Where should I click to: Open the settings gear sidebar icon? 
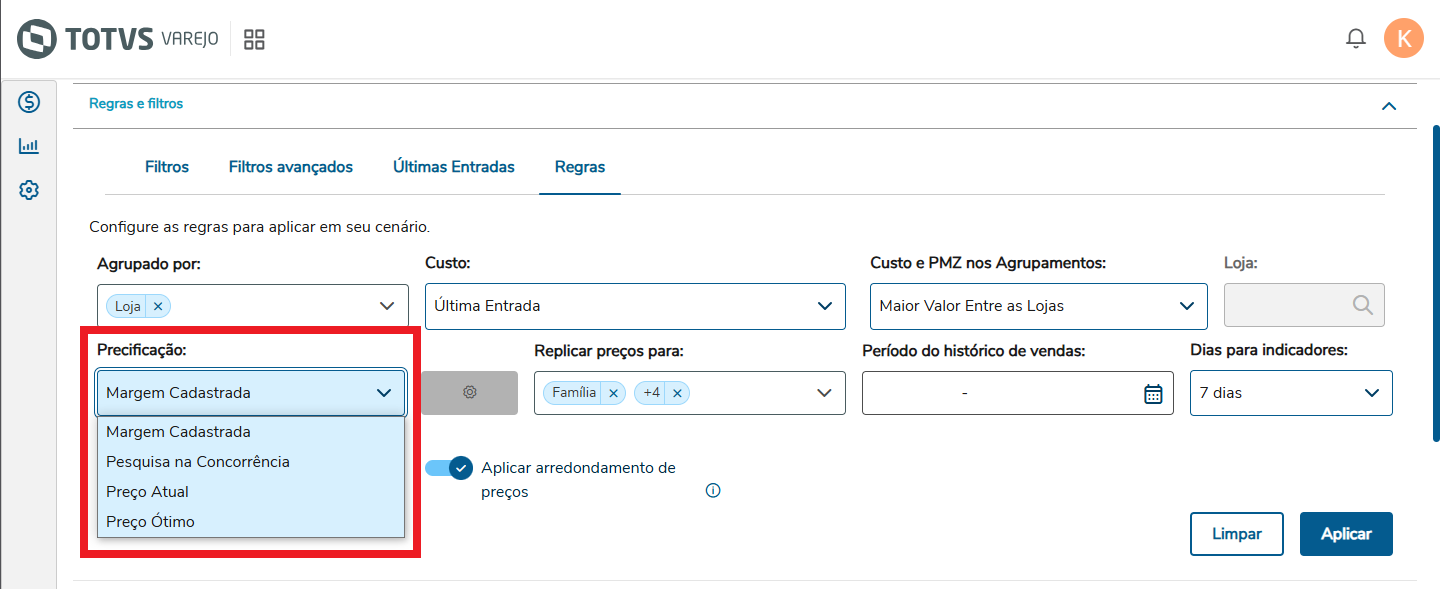click(29, 190)
